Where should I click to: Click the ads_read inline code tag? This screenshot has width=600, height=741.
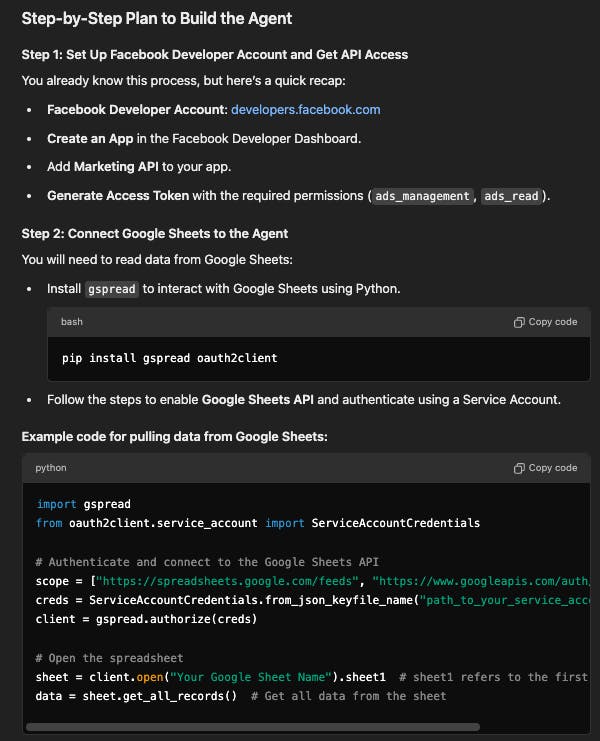[x=512, y=196]
